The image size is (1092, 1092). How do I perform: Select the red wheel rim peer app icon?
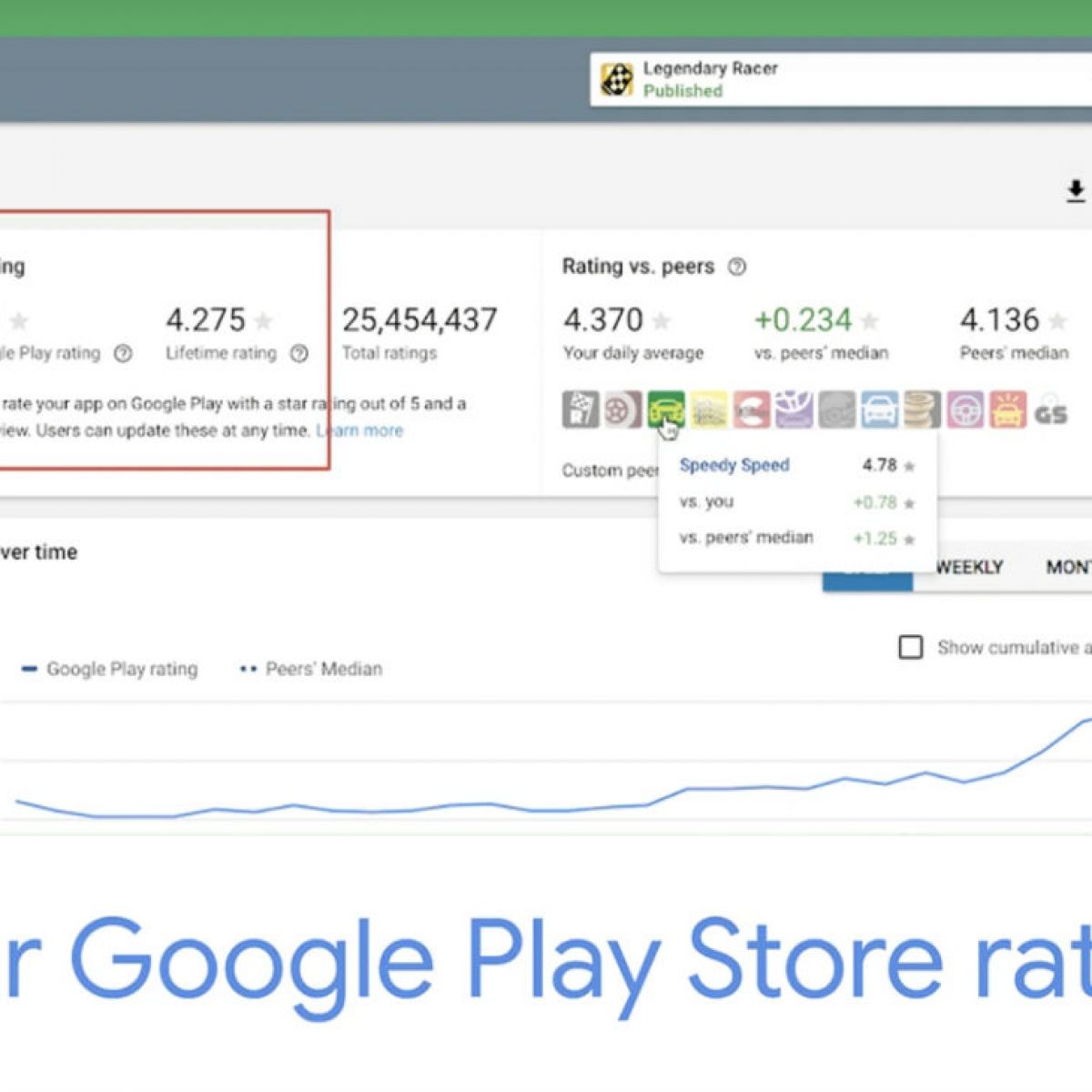(623, 410)
